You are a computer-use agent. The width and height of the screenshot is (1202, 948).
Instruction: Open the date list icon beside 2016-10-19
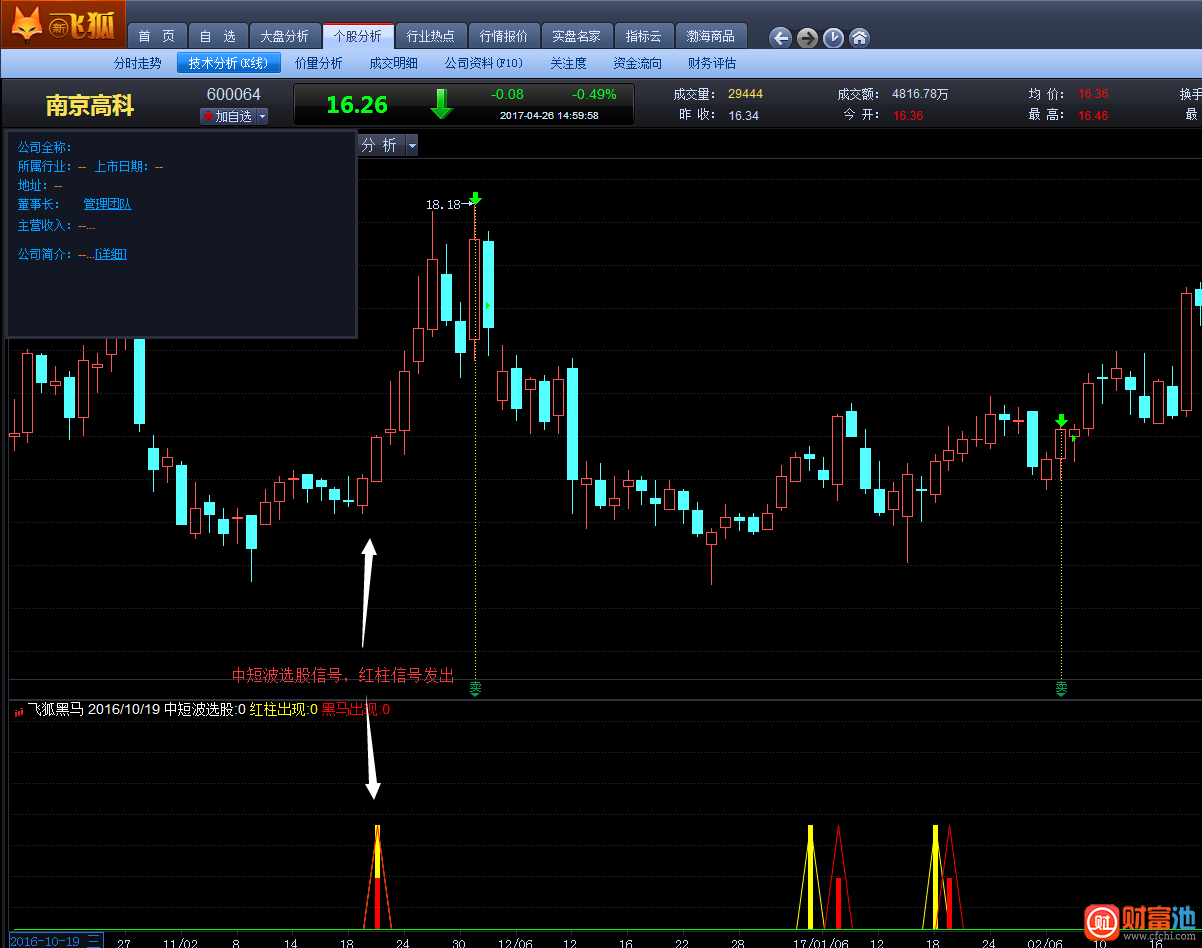[93, 940]
